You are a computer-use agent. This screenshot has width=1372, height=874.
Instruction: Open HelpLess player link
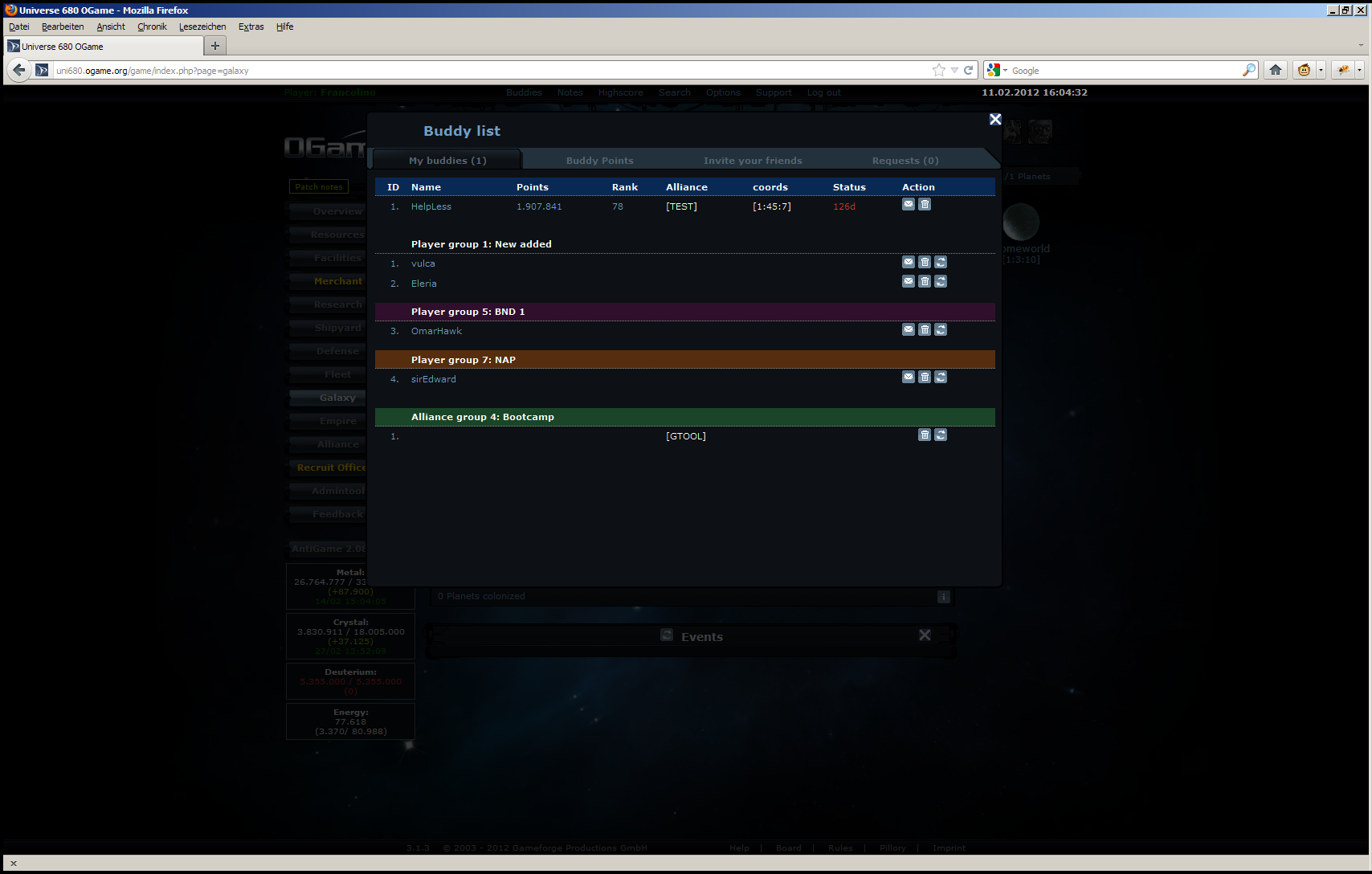(x=431, y=206)
